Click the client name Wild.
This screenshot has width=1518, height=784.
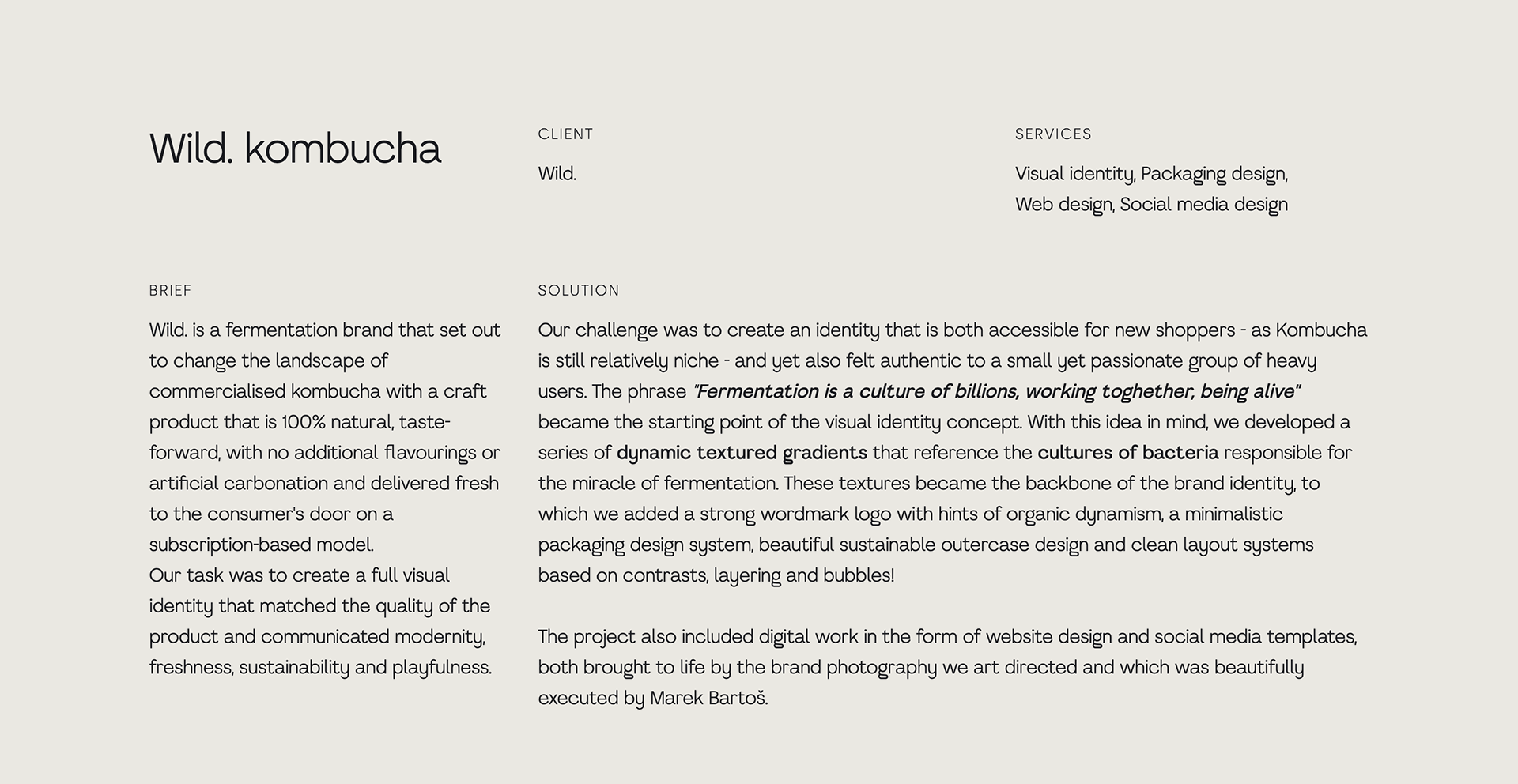pyautogui.click(x=557, y=174)
